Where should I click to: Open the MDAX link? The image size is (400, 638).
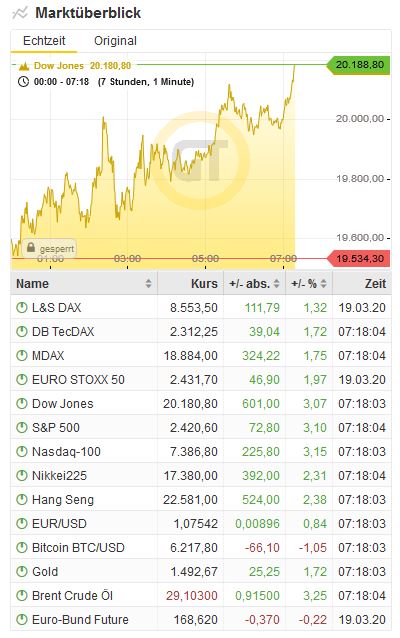coord(48,356)
